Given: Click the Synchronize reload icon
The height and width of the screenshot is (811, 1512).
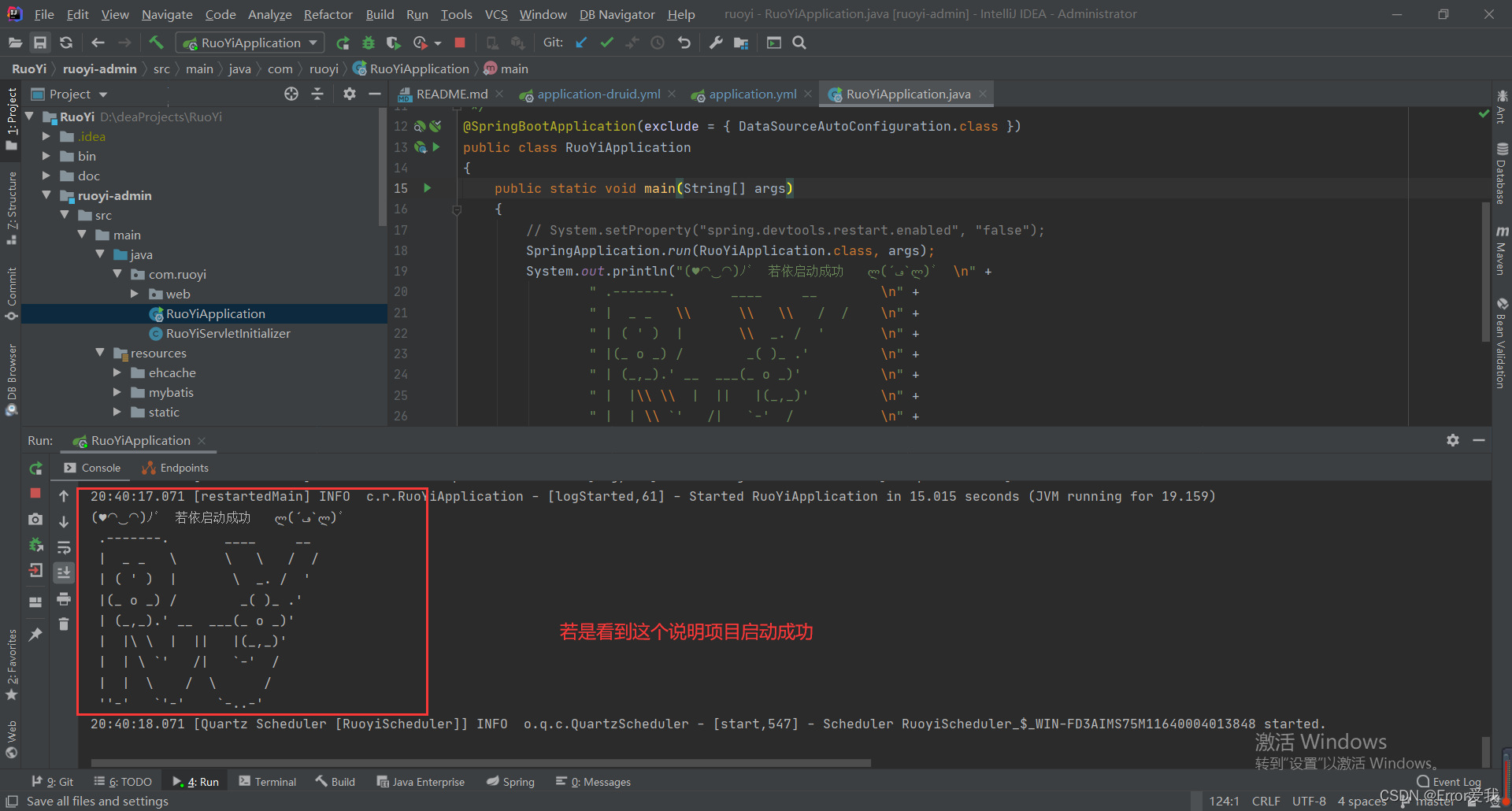Looking at the screenshot, I should [x=66, y=43].
